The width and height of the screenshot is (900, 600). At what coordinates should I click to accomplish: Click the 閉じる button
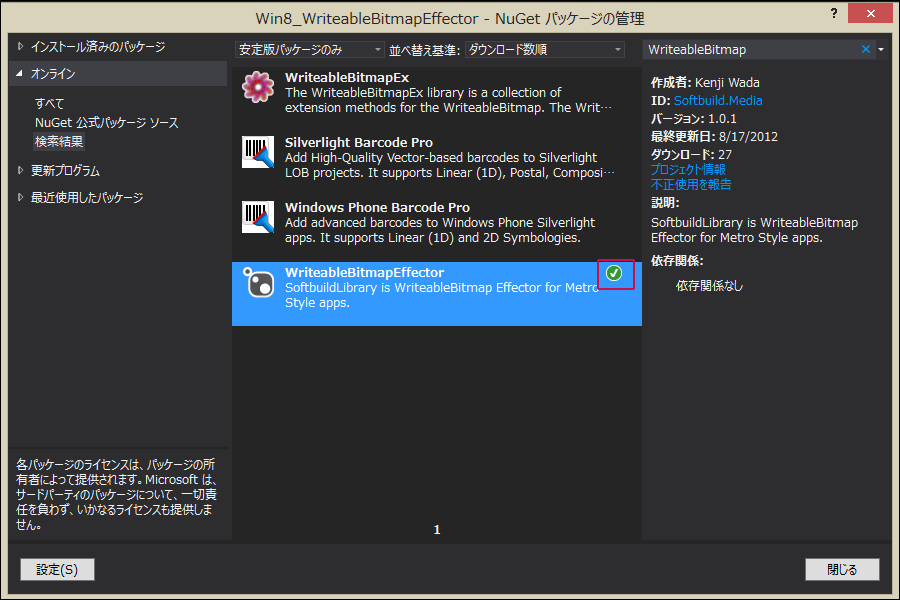(842, 570)
